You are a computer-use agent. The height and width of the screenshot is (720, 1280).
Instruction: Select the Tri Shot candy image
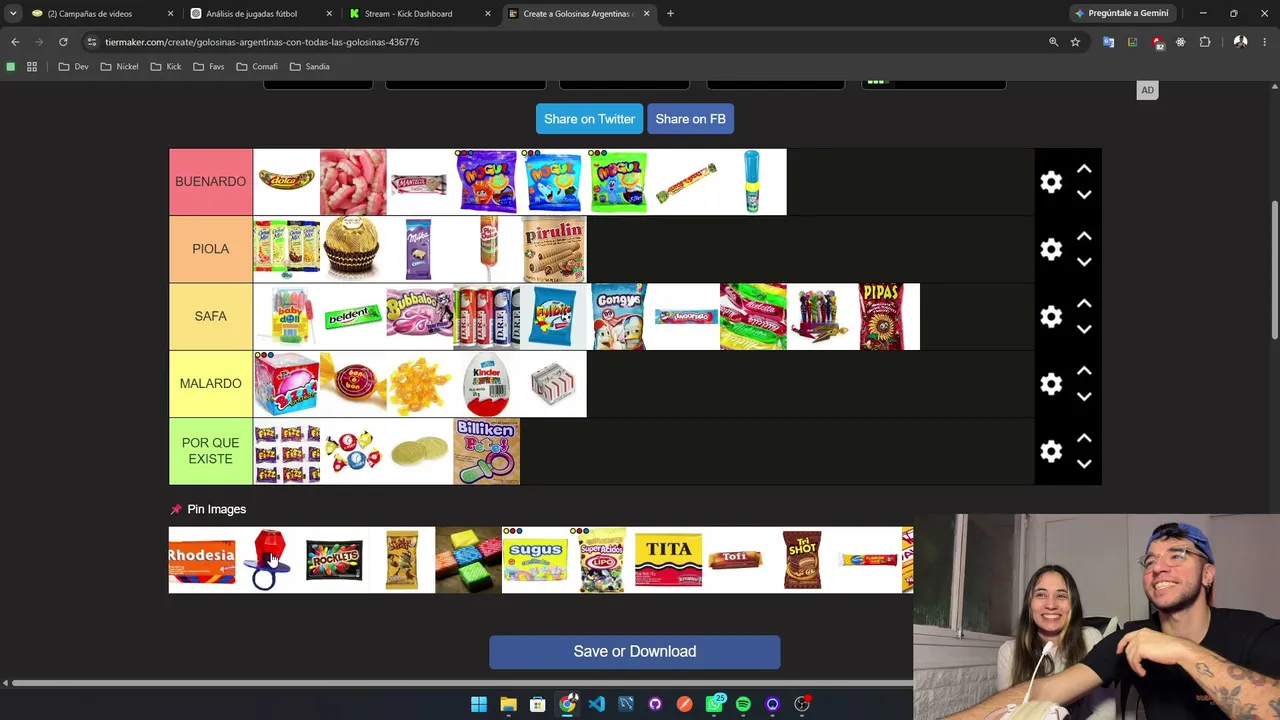(x=801, y=560)
